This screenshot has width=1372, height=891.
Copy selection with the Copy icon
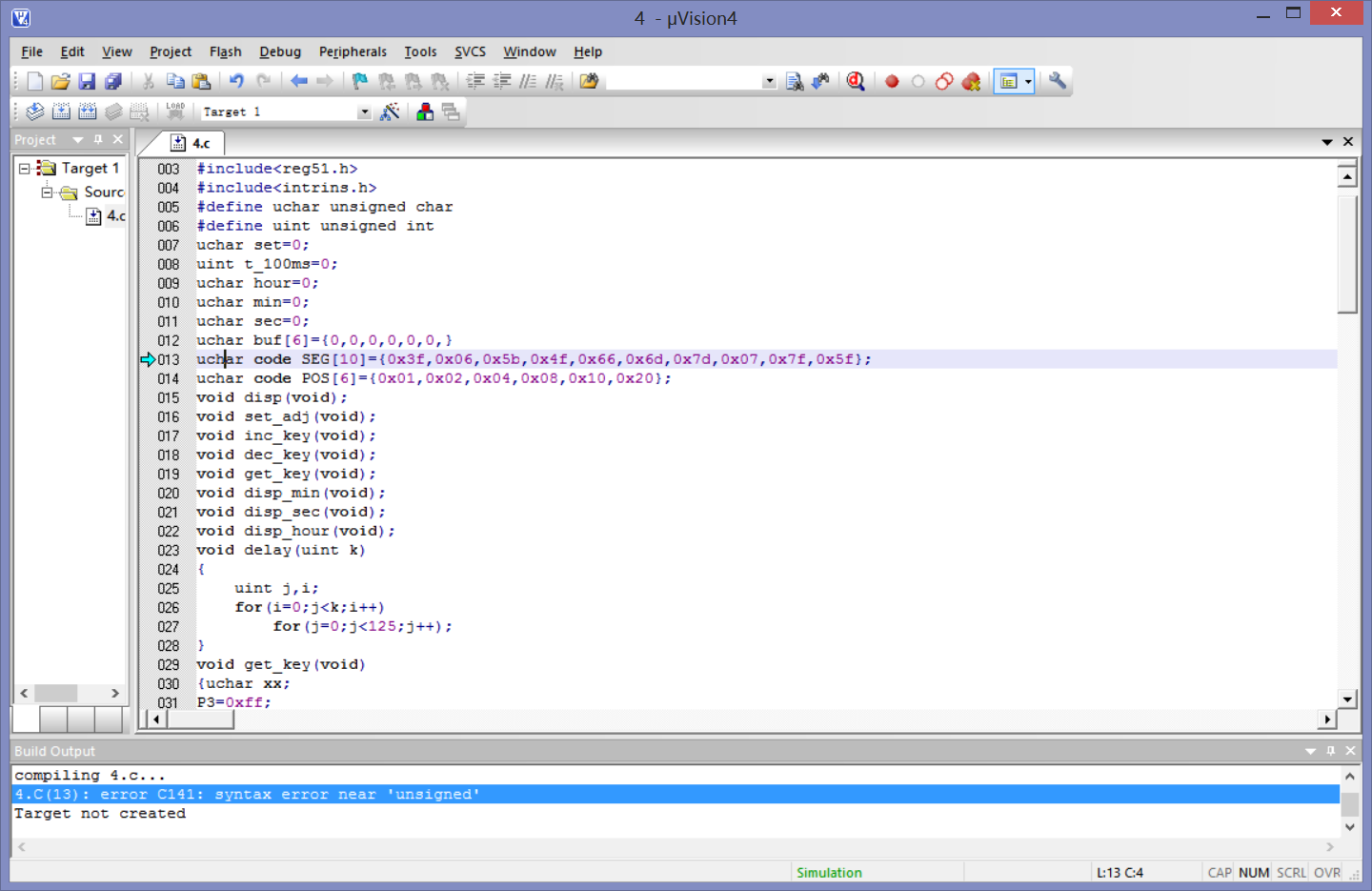(175, 82)
